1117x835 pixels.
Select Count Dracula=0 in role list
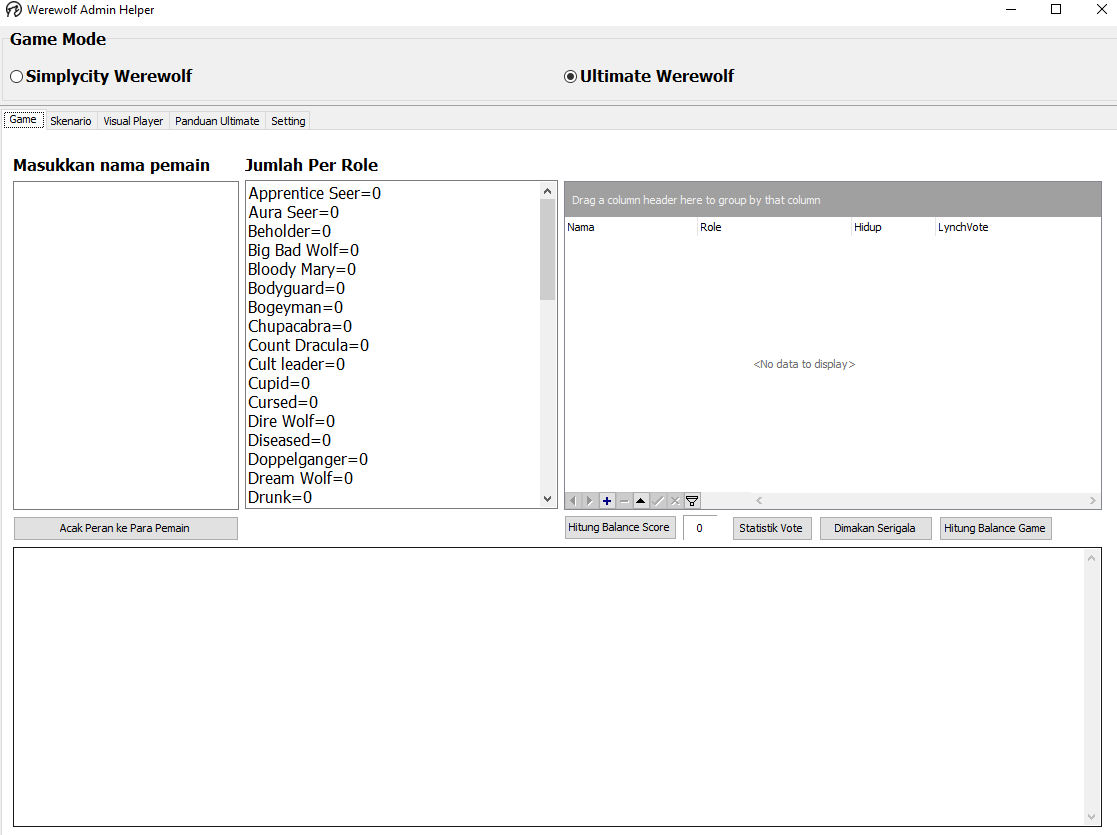(308, 346)
